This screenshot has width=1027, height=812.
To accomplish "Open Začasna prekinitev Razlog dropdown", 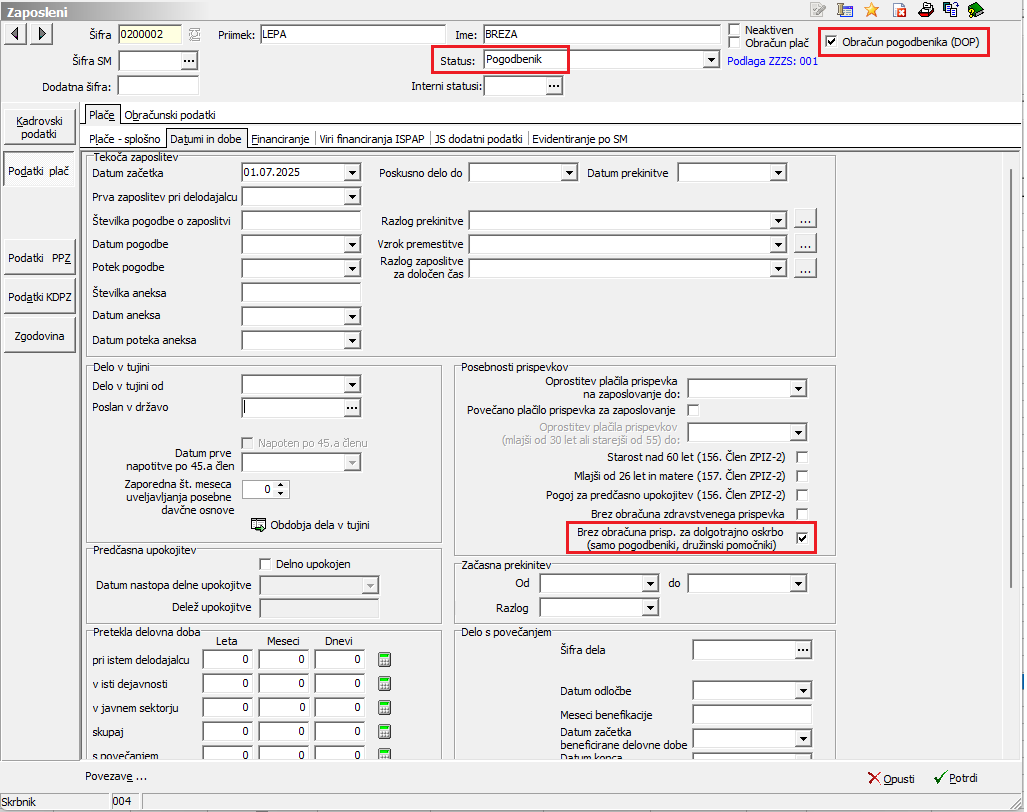I will pyautogui.click(x=650, y=608).
